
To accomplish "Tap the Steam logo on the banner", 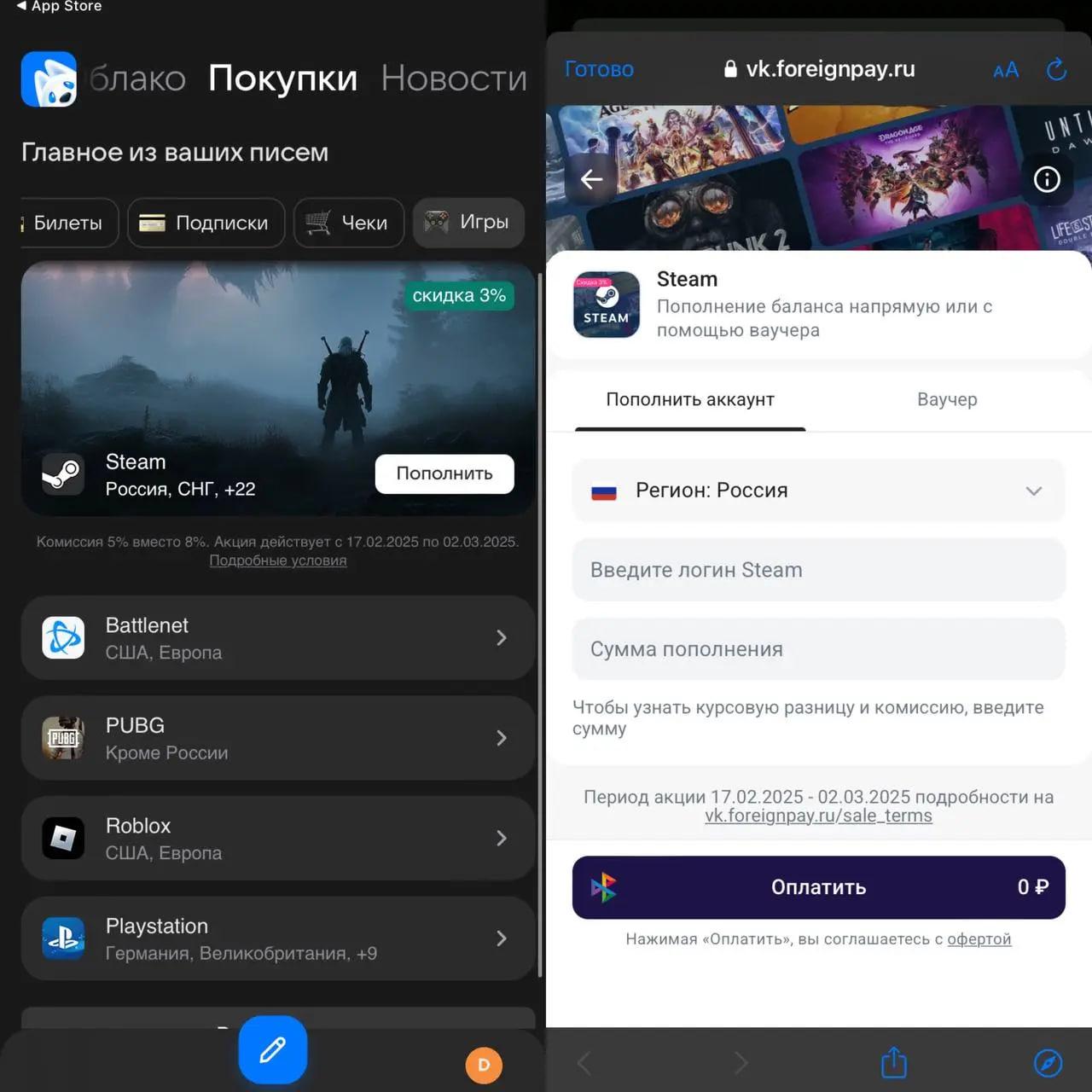I will coord(63,474).
